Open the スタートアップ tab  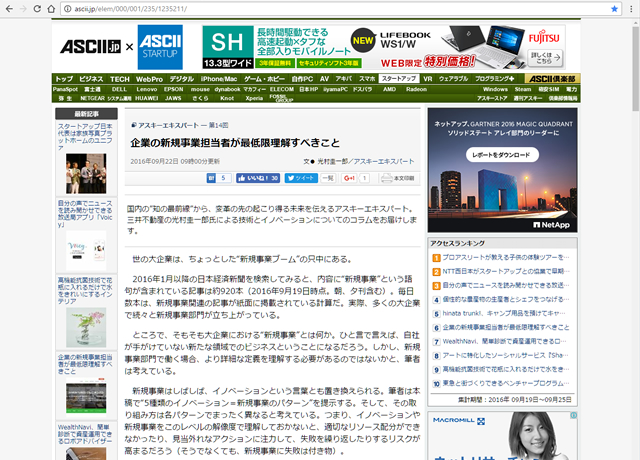tap(399, 78)
